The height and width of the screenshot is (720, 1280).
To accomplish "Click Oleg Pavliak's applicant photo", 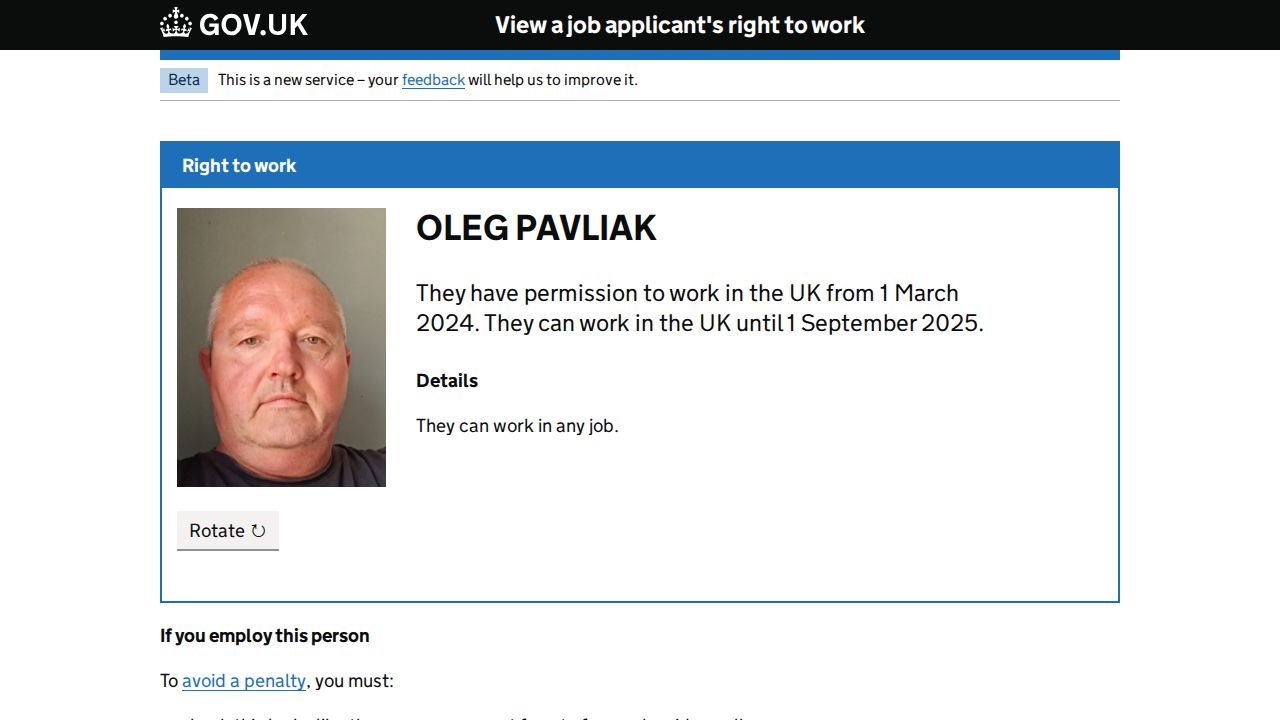I will point(281,347).
